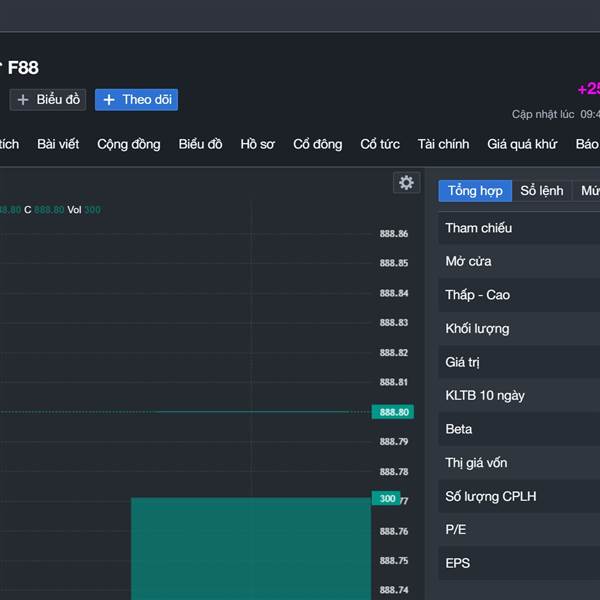Image resolution: width=600 pixels, height=600 pixels.
Task: Click the Cập nhật lúc timestamp
Action: [x=556, y=114]
